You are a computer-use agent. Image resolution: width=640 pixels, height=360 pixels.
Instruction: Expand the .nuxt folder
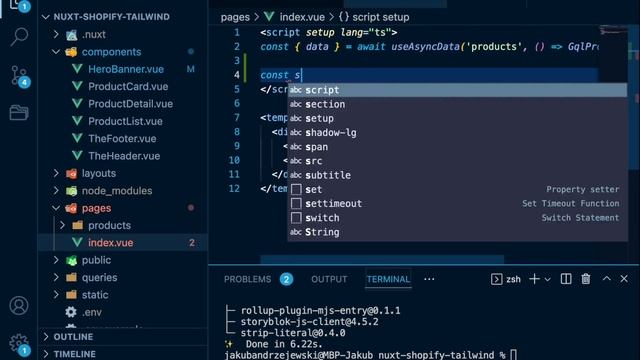click(x=56, y=34)
